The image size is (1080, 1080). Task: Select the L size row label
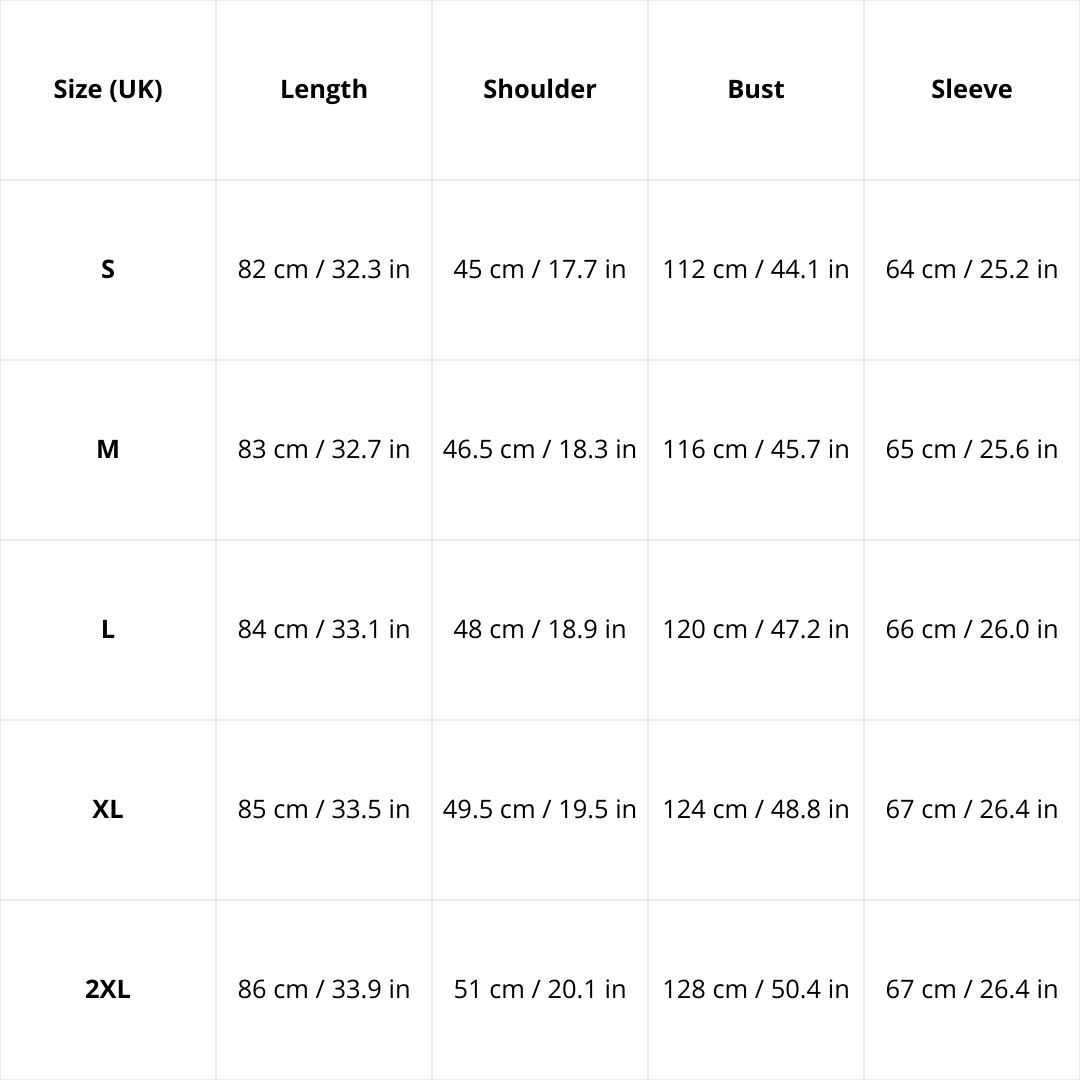[x=108, y=629]
